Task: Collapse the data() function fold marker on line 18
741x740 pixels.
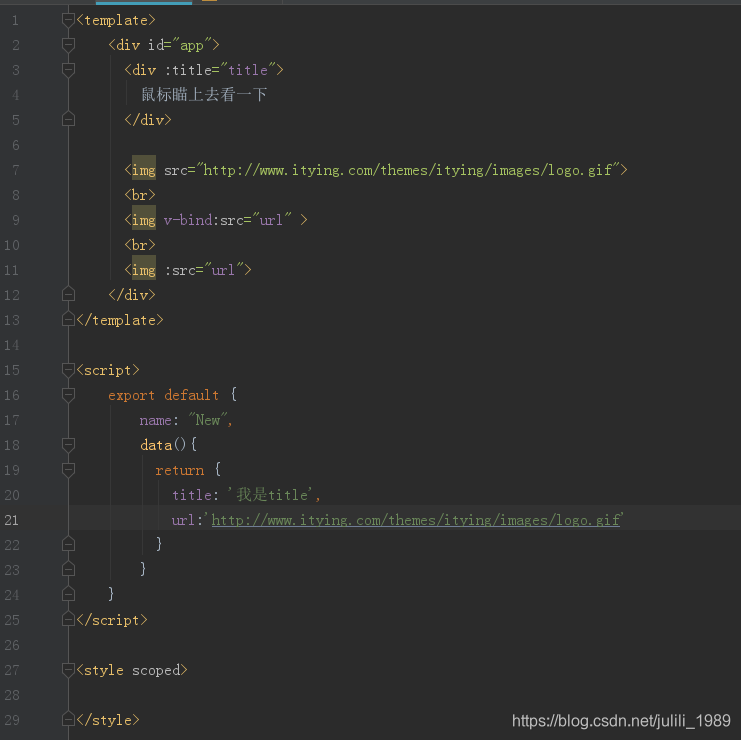Action: tap(68, 445)
